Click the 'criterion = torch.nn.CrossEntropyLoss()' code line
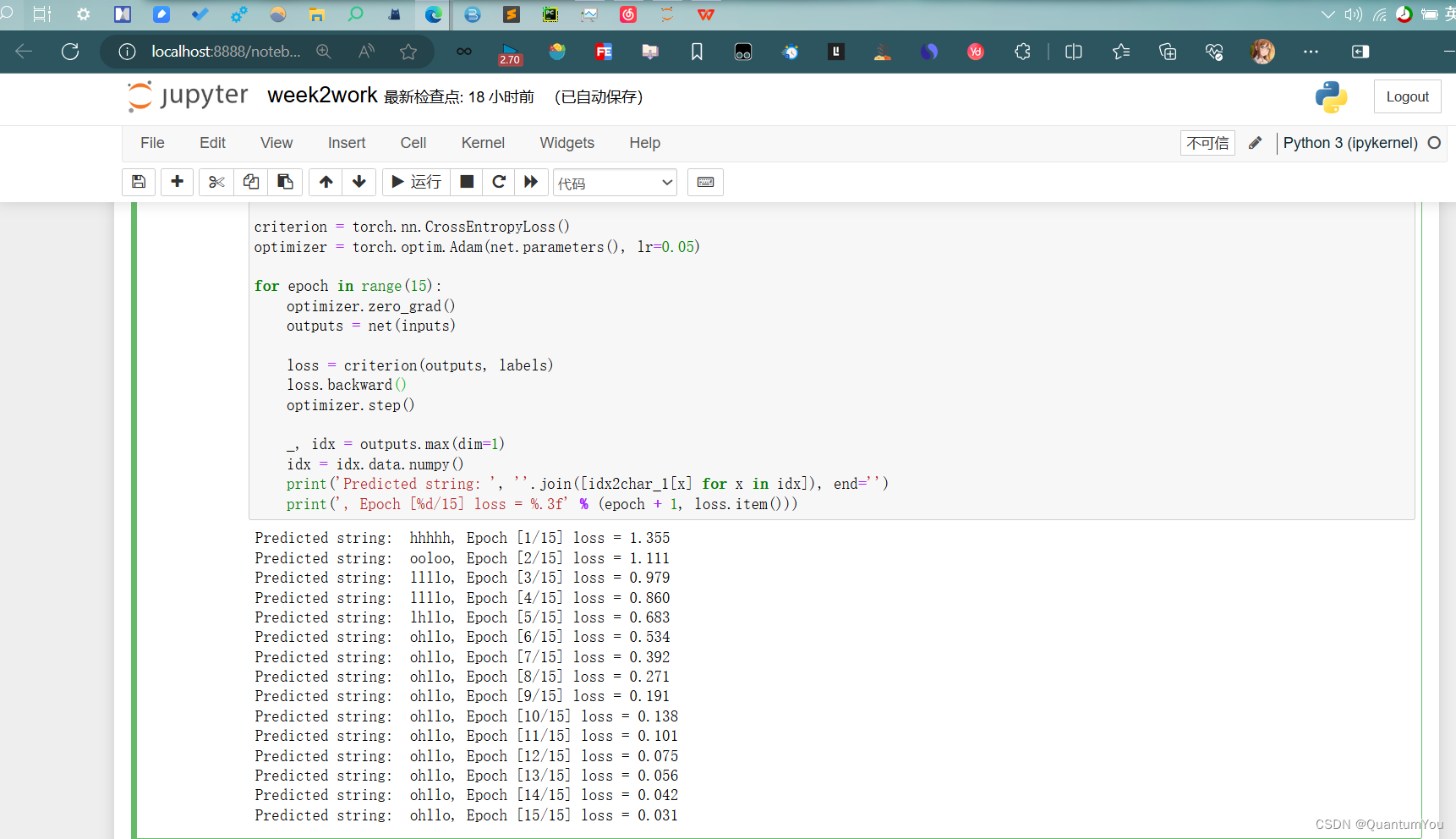The image size is (1456, 839). [x=412, y=227]
